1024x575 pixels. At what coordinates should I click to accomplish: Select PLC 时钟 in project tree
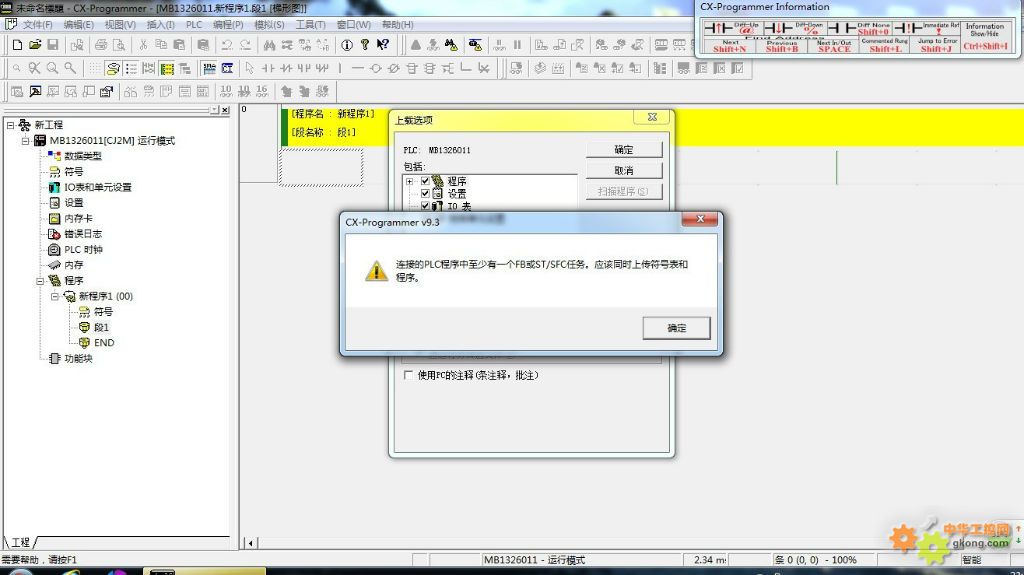[x=83, y=250]
